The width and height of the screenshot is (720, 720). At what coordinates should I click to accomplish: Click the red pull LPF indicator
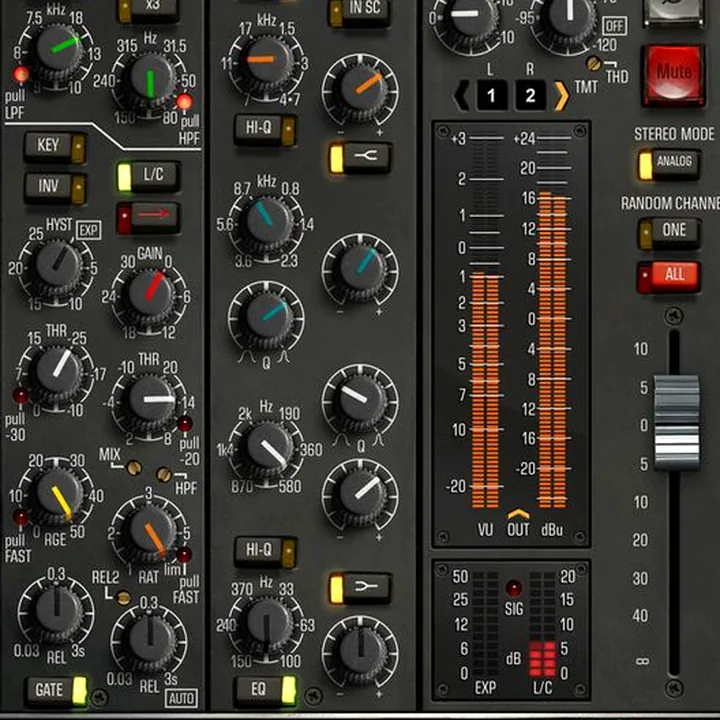[21, 74]
